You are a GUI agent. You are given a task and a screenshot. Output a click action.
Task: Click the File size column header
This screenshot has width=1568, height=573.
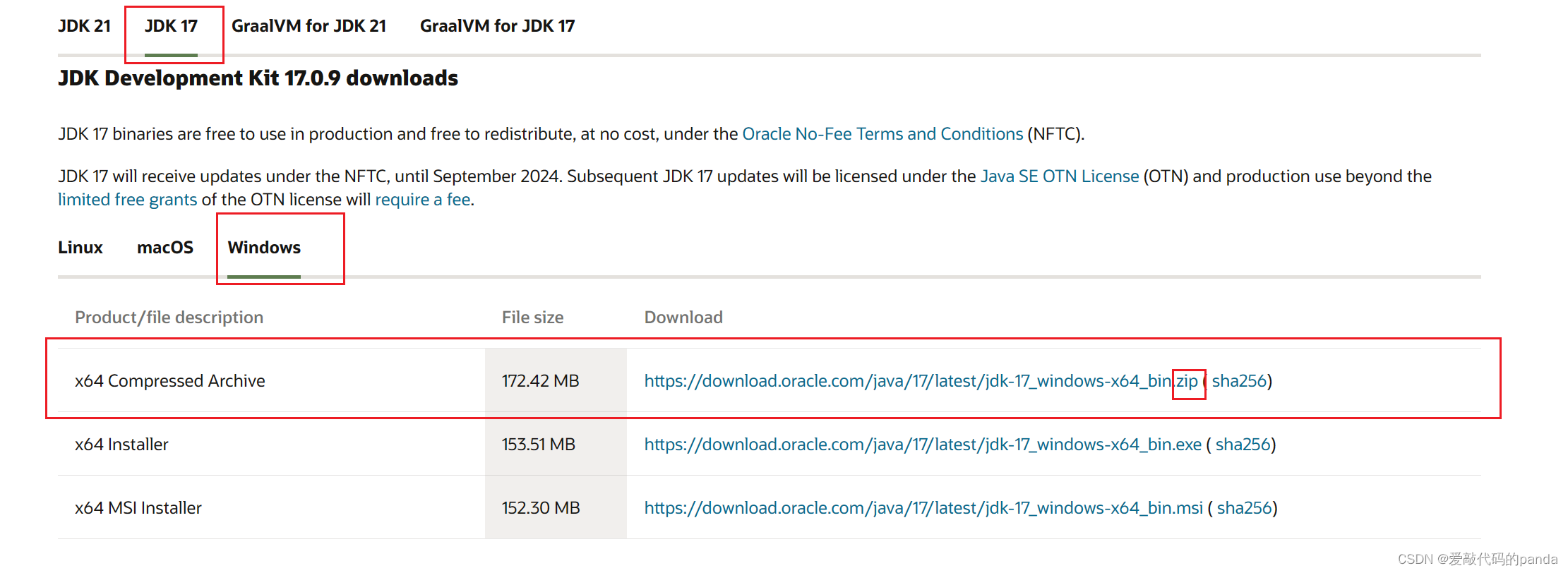pyautogui.click(x=533, y=318)
